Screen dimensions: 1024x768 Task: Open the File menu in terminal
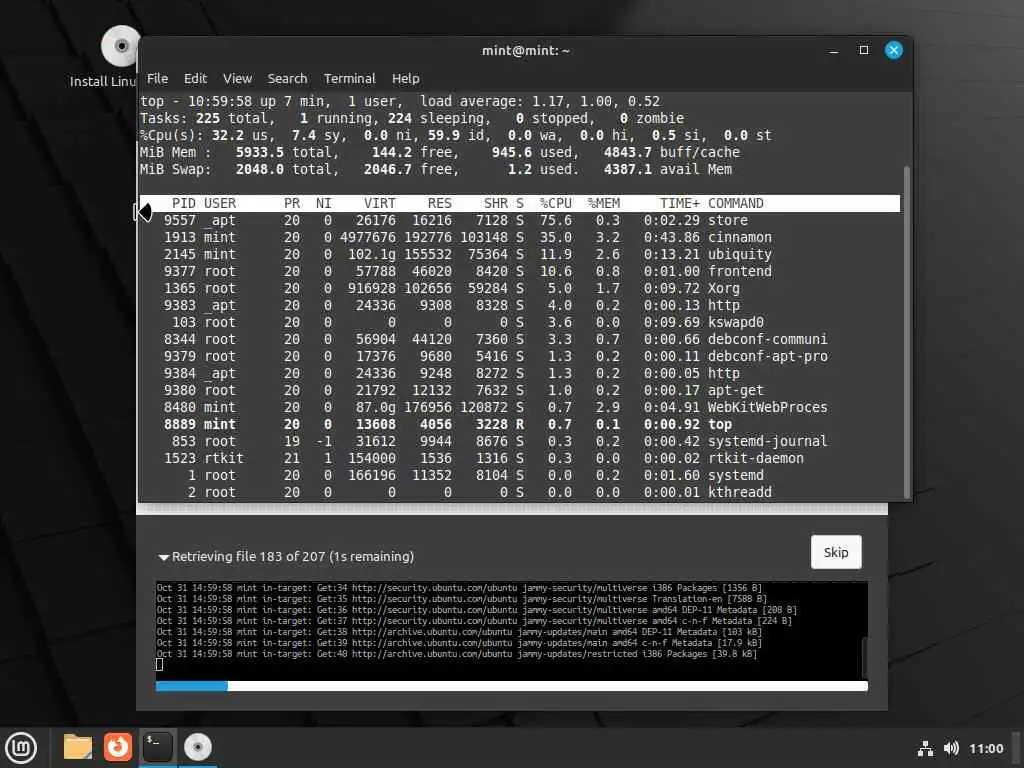coord(157,78)
